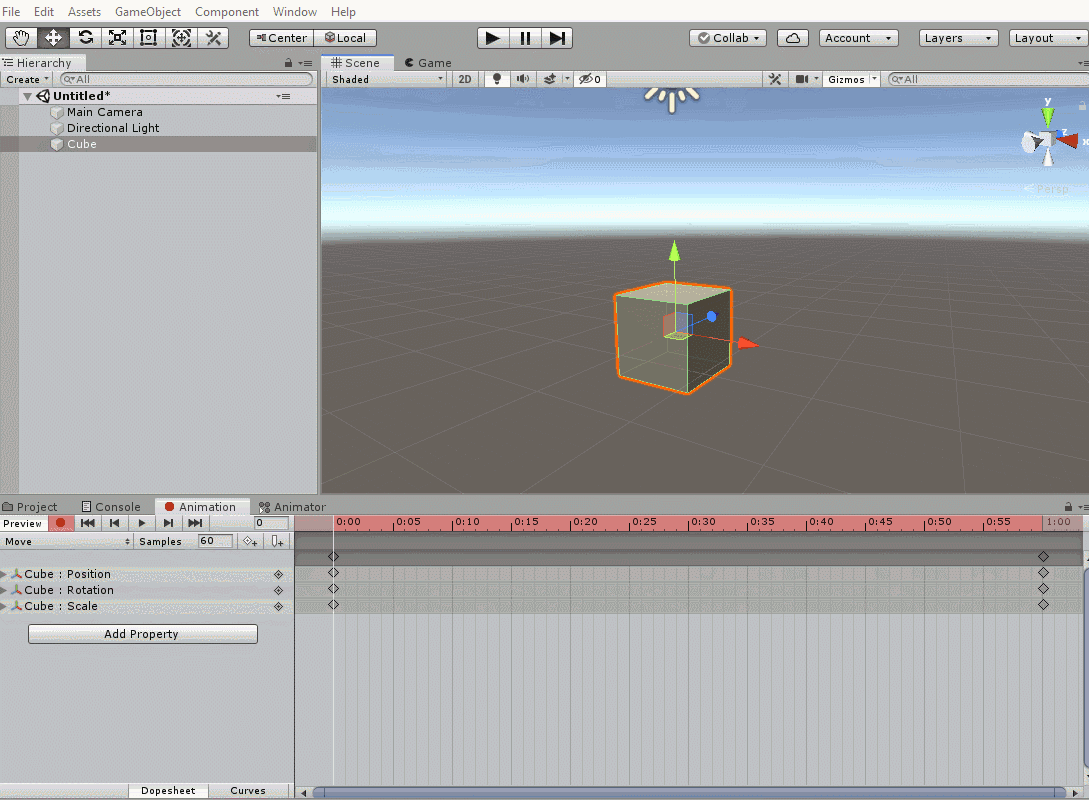
Task: Open the Gizmos dropdown
Action: 852,78
